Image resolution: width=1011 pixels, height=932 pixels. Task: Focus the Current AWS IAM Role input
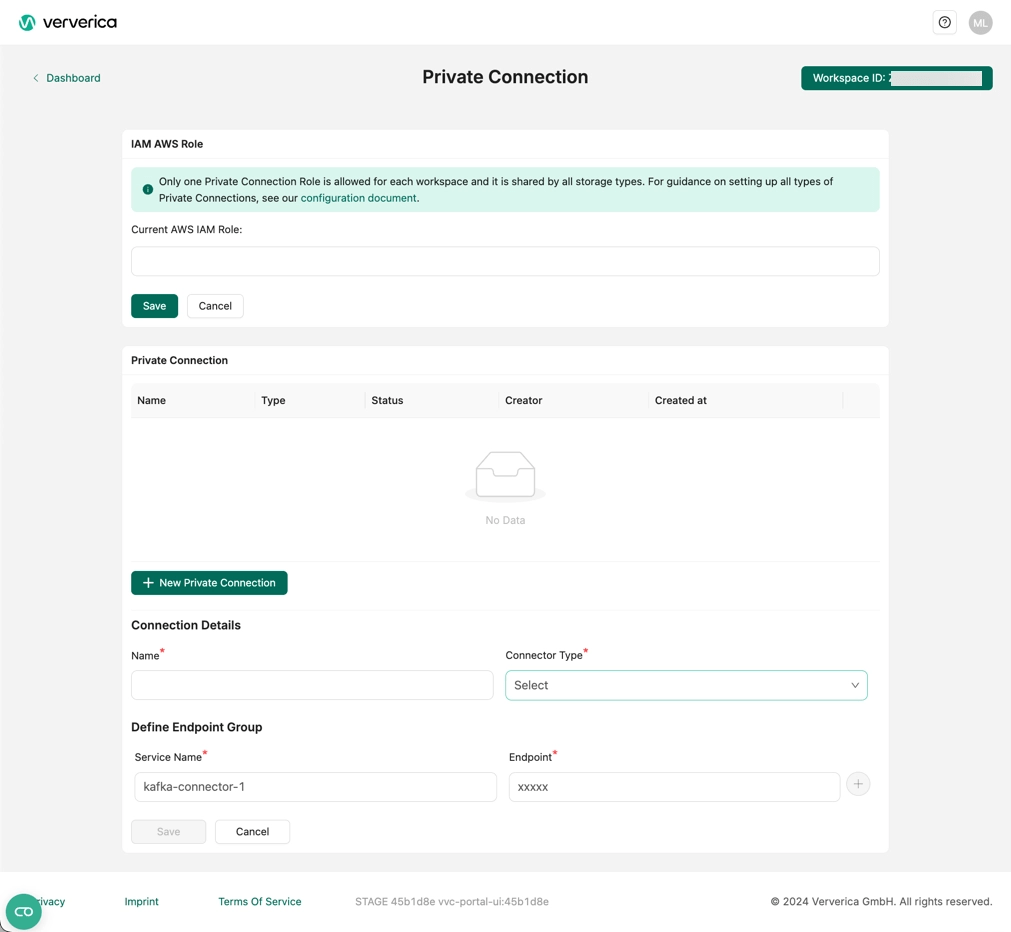tap(505, 260)
